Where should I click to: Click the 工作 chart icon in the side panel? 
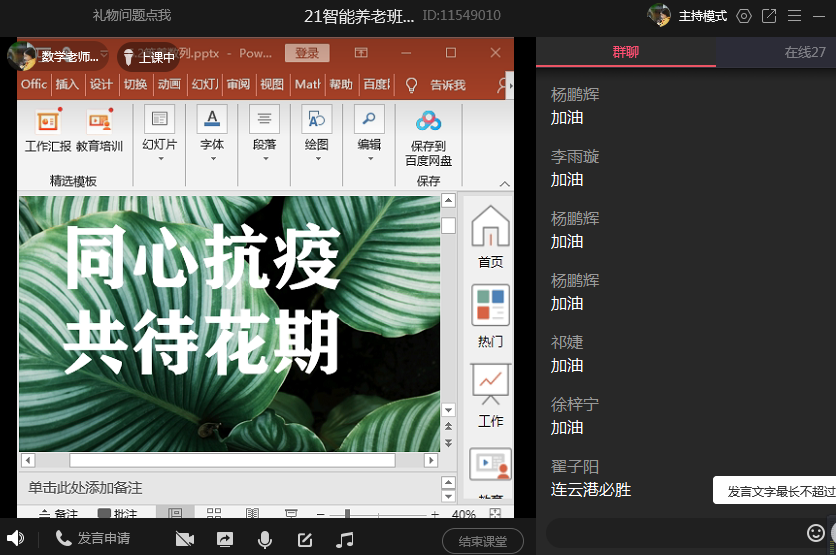tap(490, 396)
